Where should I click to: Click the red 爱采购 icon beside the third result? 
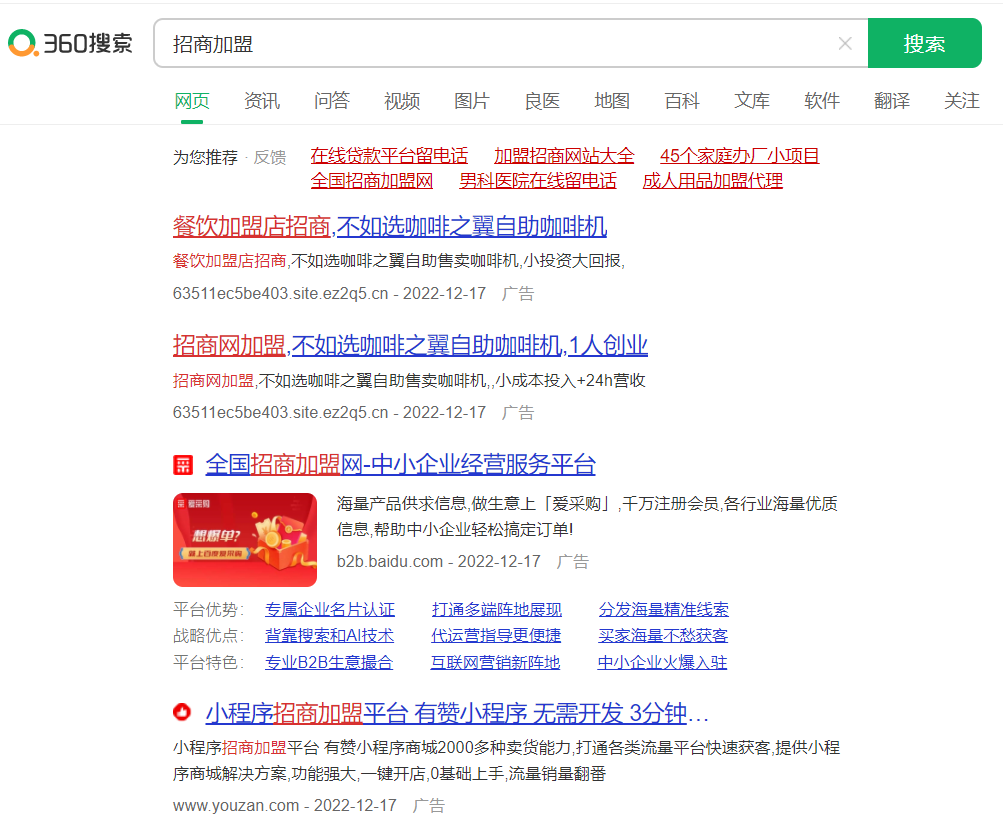pyautogui.click(x=184, y=464)
